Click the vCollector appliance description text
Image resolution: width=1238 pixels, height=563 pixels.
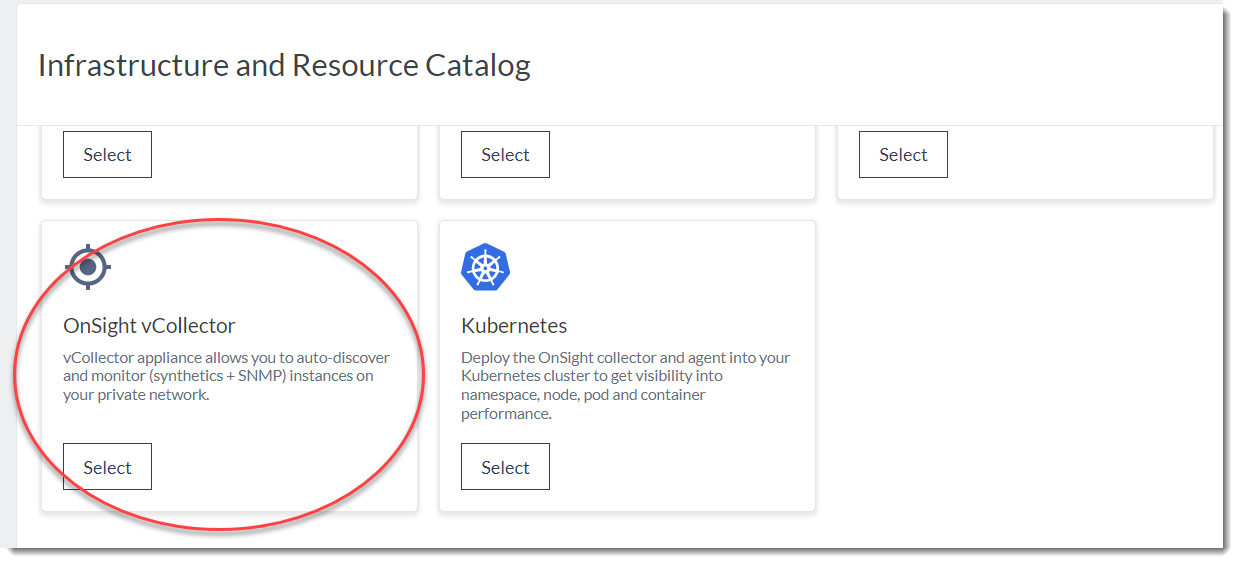pyautogui.click(x=226, y=376)
